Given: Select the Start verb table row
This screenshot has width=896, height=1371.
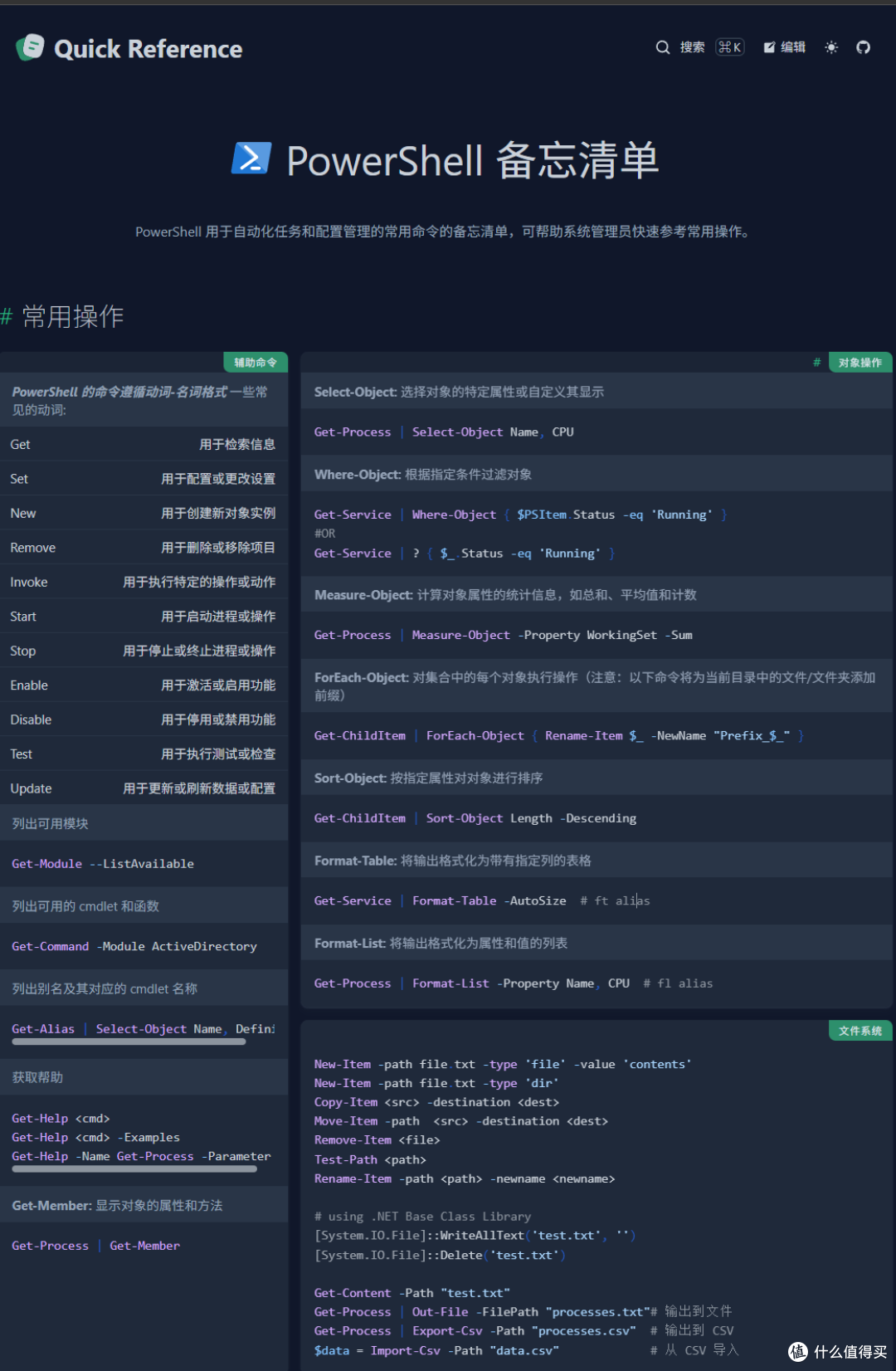Looking at the screenshot, I should [x=143, y=617].
